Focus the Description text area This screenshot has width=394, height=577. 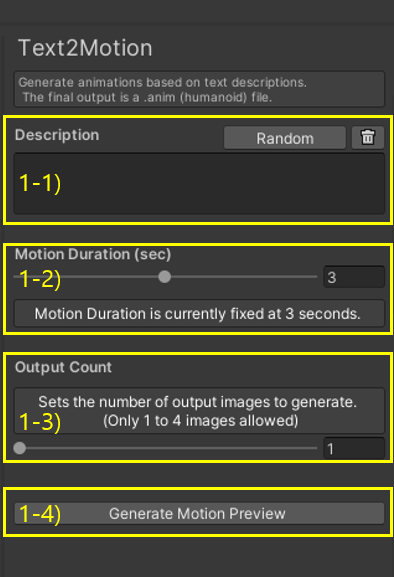coord(199,183)
